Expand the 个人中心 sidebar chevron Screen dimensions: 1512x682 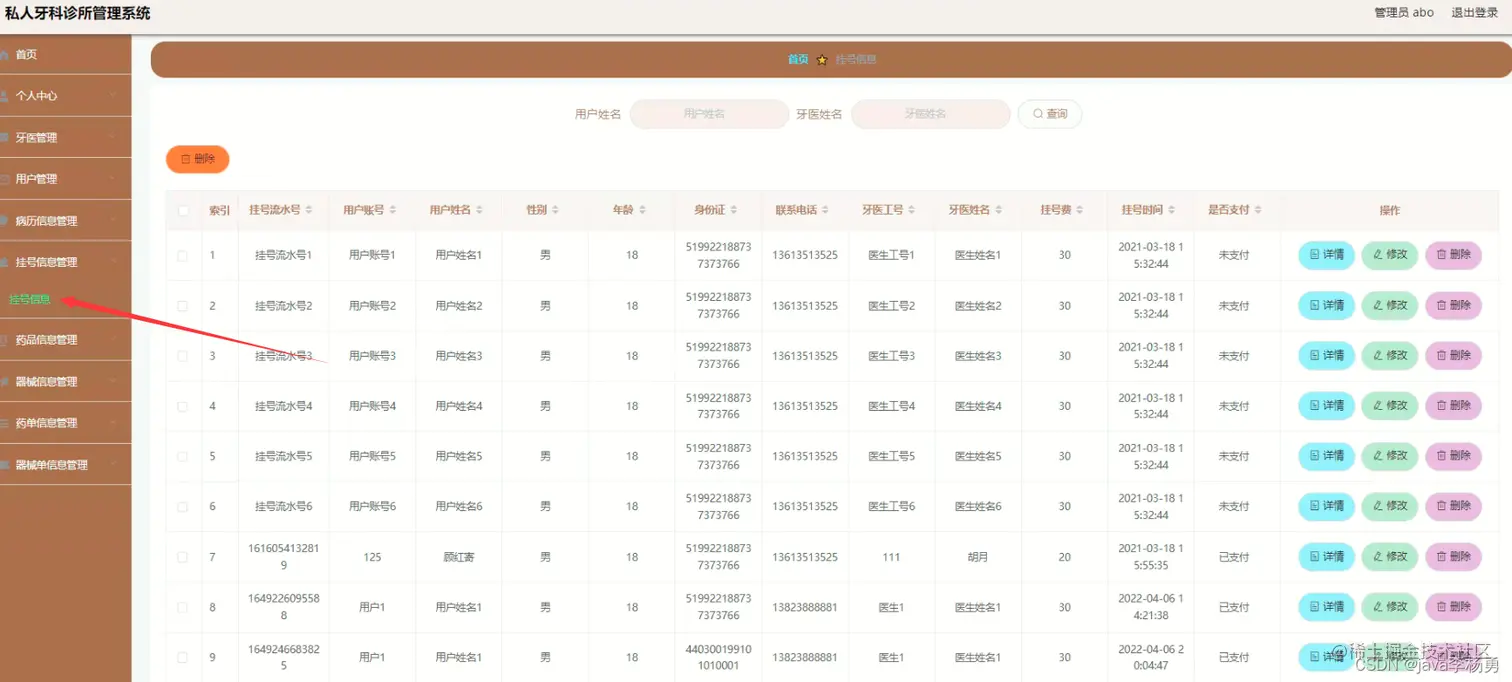pyautogui.click(x=114, y=96)
